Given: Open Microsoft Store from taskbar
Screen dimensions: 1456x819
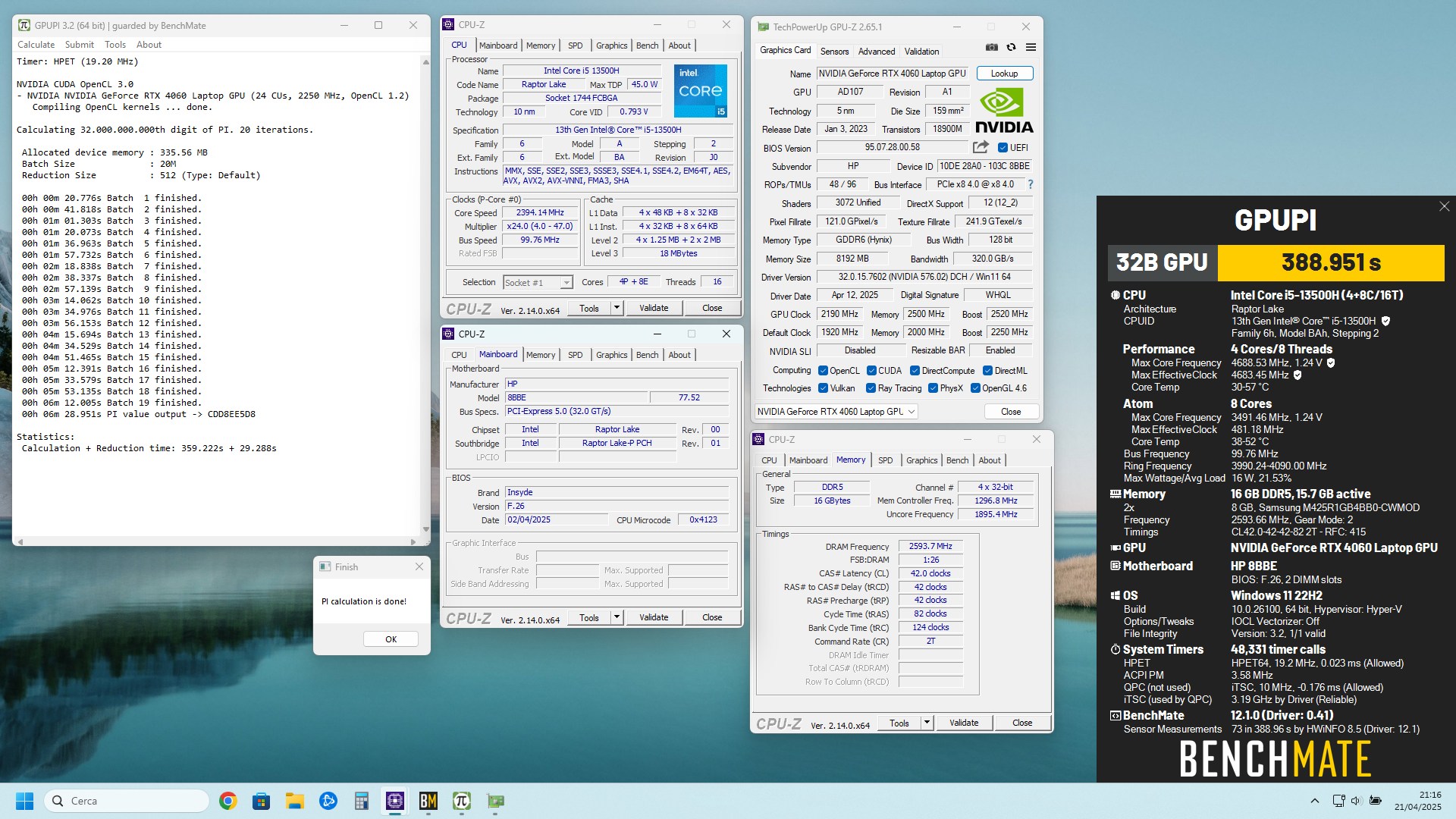Looking at the screenshot, I should click(261, 801).
